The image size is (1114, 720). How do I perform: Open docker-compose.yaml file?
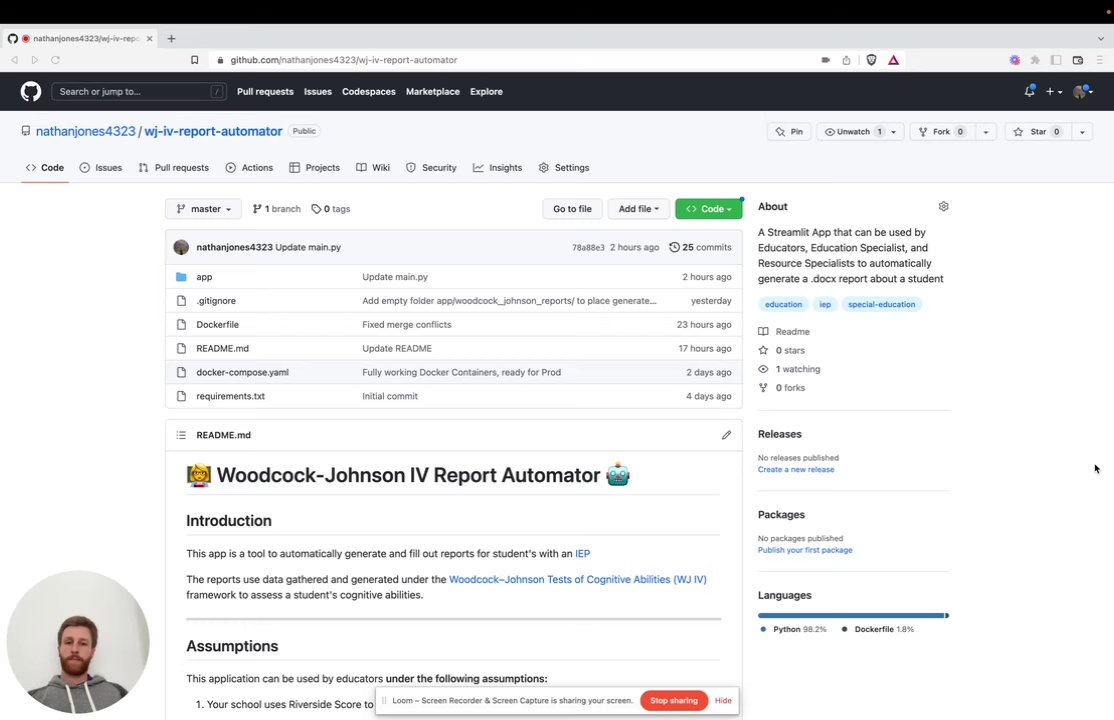[x=242, y=372]
